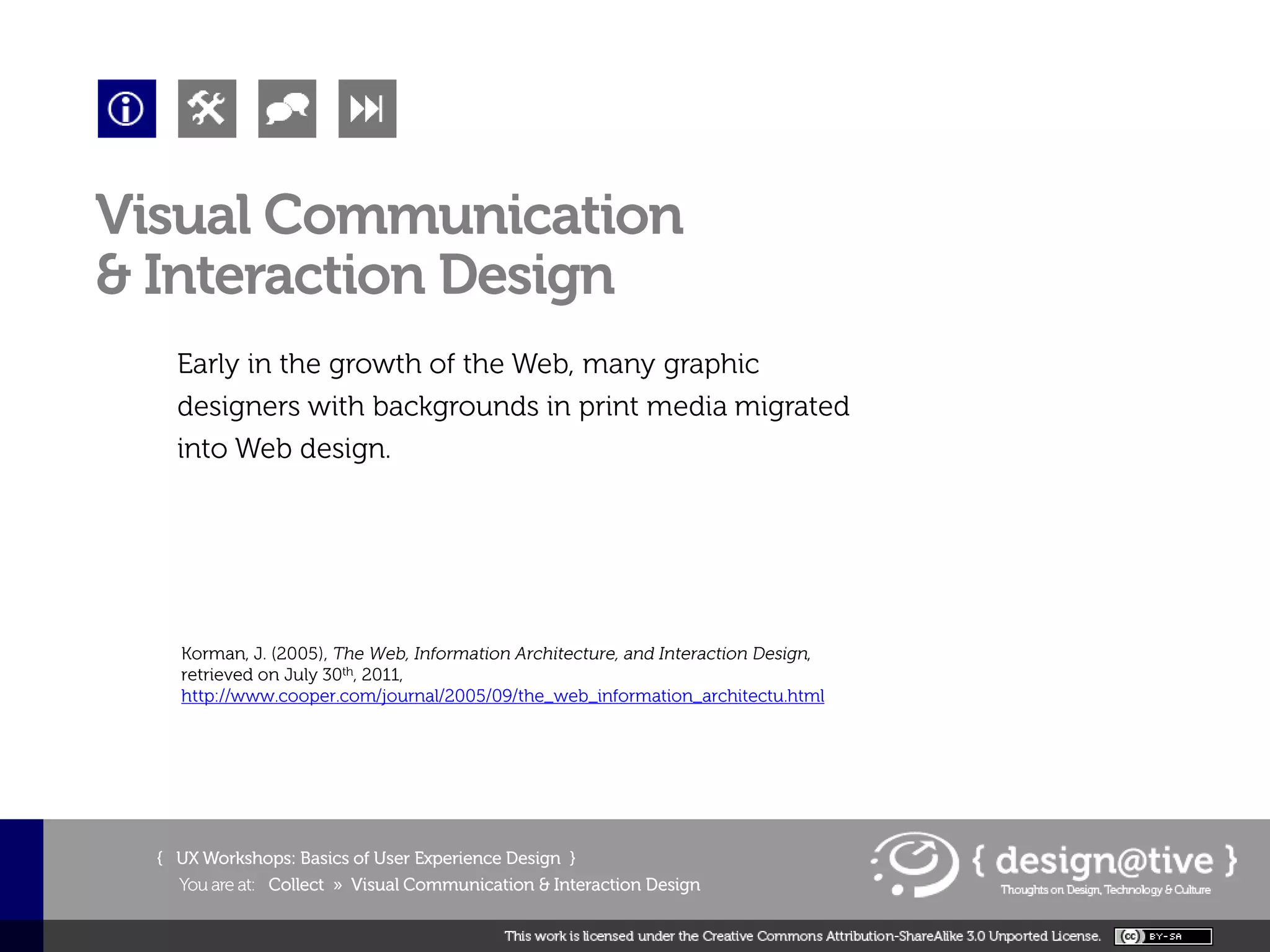1270x952 pixels.
Task: Click the Creative Commons BY-SA badge
Action: (x=1163, y=936)
